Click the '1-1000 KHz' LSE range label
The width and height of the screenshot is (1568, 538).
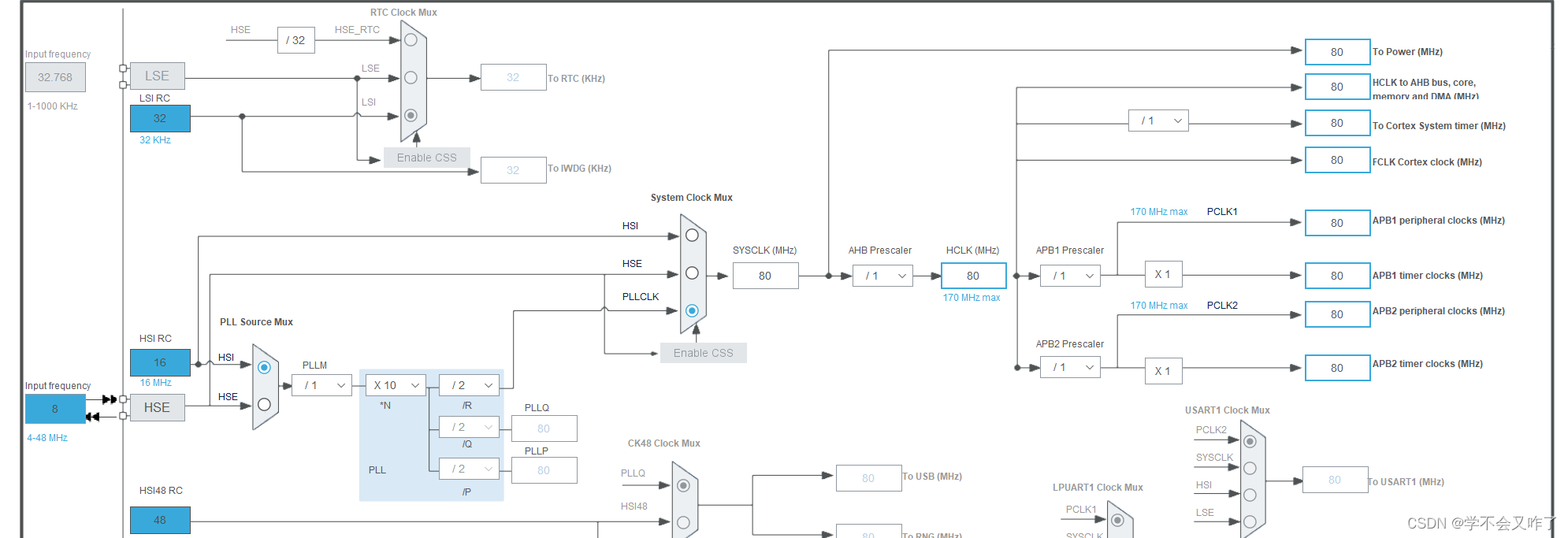pyautogui.click(x=52, y=106)
